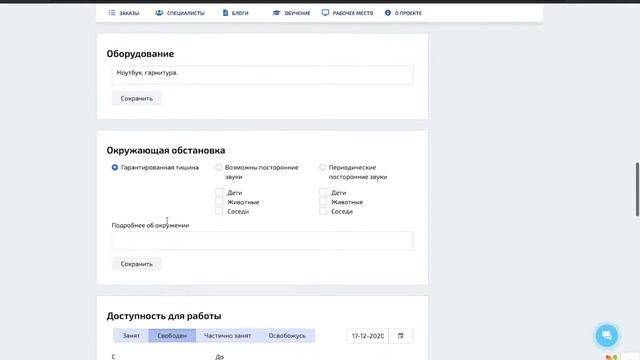Click the Рабочее место monitor icon
The image size is (640, 360).
pos(325,13)
